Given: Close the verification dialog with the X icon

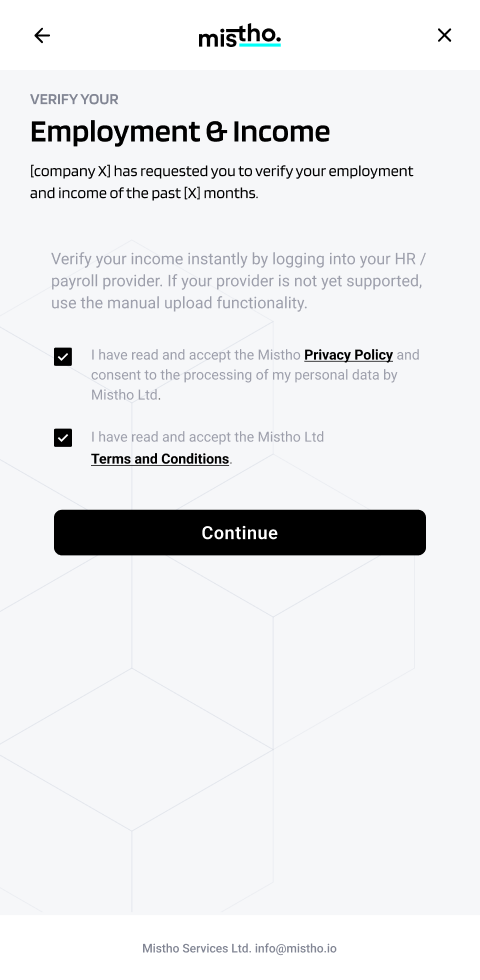Looking at the screenshot, I should pyautogui.click(x=444, y=35).
